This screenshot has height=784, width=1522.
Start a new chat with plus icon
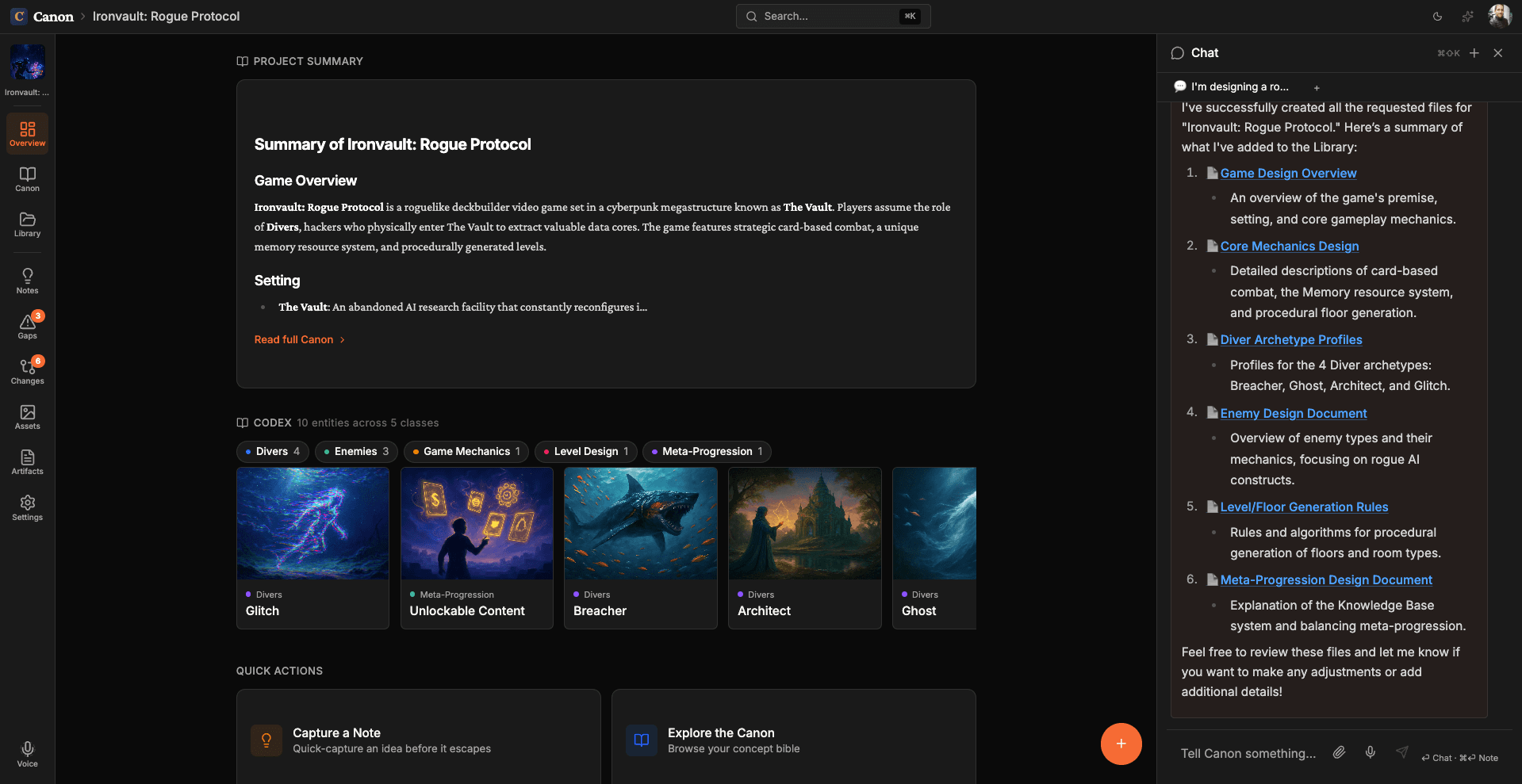1474,53
